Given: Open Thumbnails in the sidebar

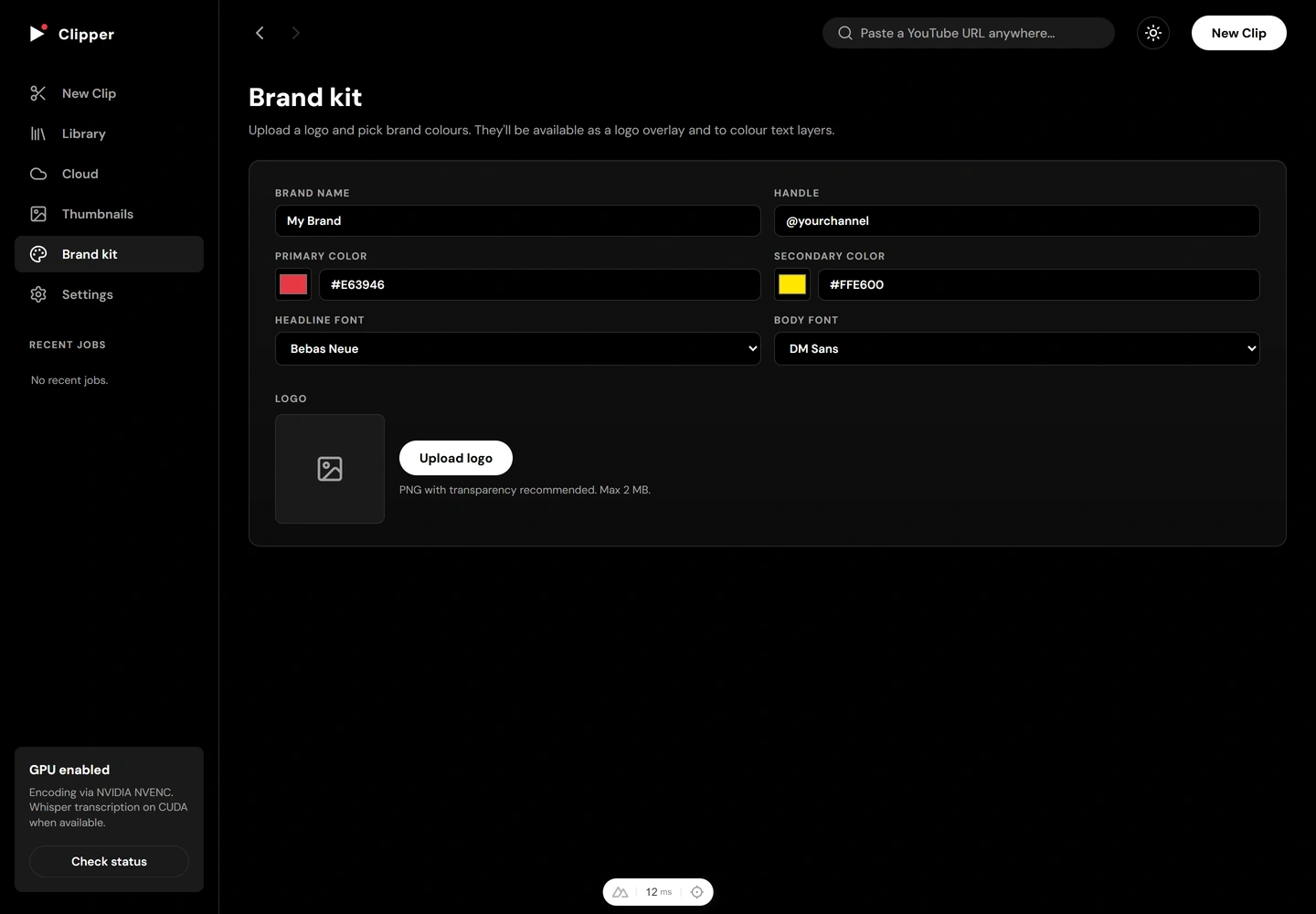Looking at the screenshot, I should 109,214.
